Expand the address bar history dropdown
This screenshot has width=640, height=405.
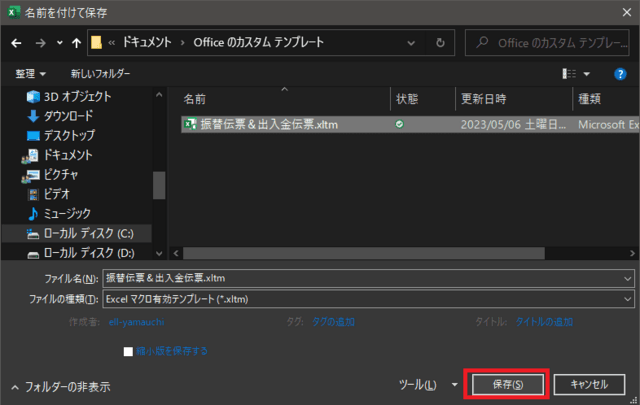(x=413, y=43)
